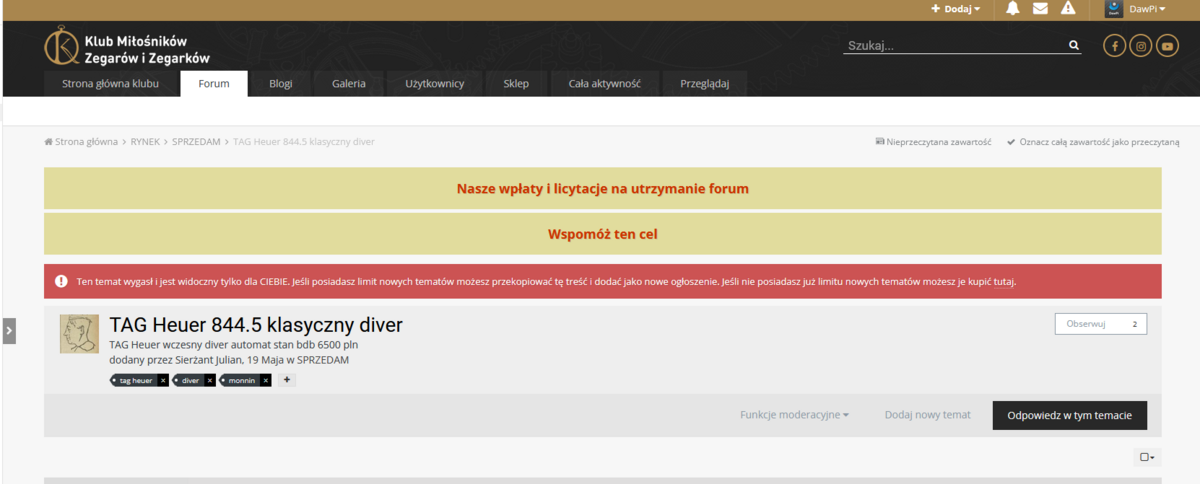Viewport: 1200px width, 484px height.
Task: Add a new tag with plus icon
Action: tap(286, 380)
